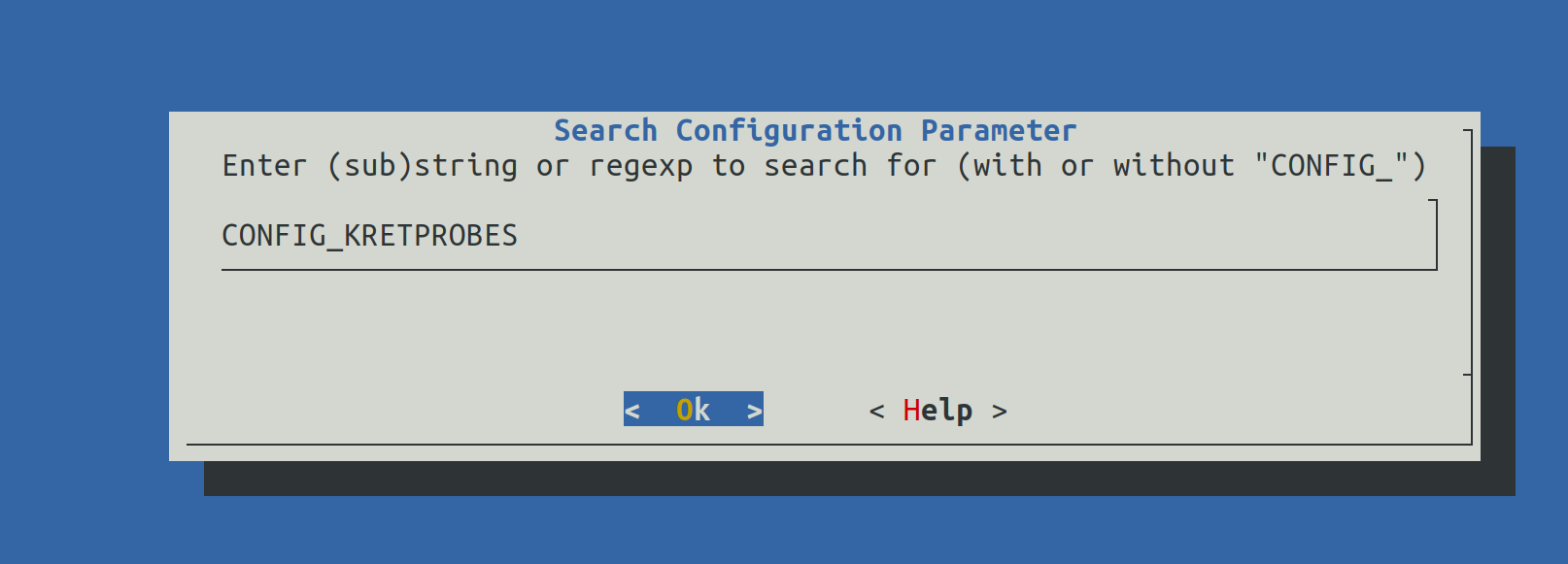The height and width of the screenshot is (564, 1568).
Task: Click the dark drop shadow under the dialog
Action: 855,479
